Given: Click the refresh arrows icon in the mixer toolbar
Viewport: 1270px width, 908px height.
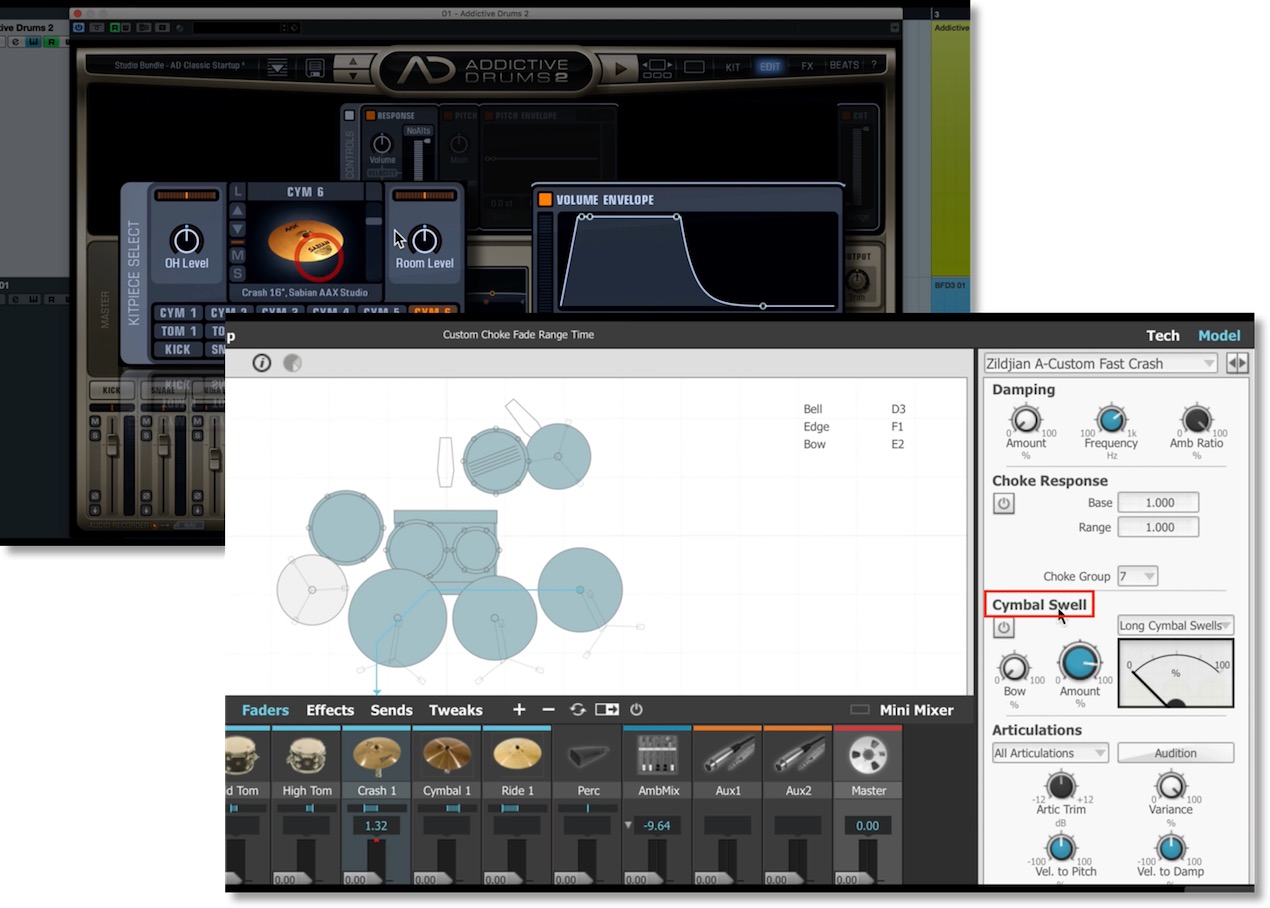Looking at the screenshot, I should point(577,710).
